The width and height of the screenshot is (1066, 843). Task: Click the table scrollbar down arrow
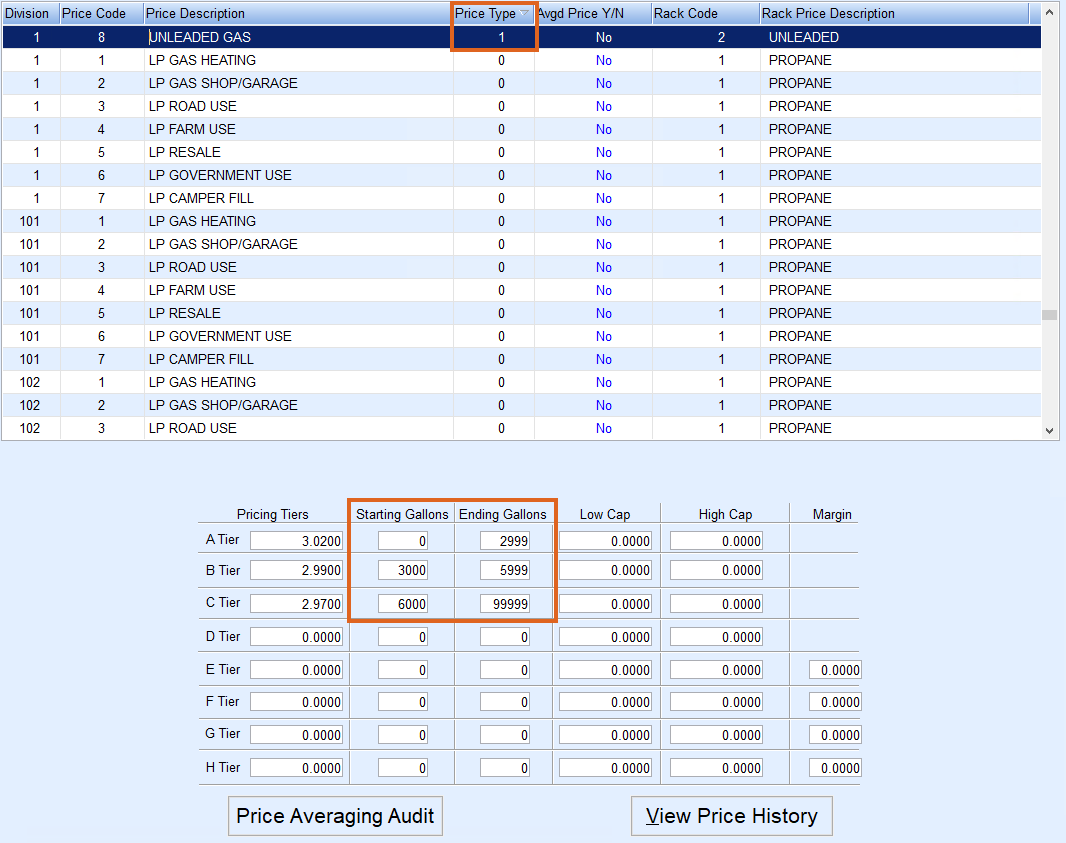(x=1049, y=430)
